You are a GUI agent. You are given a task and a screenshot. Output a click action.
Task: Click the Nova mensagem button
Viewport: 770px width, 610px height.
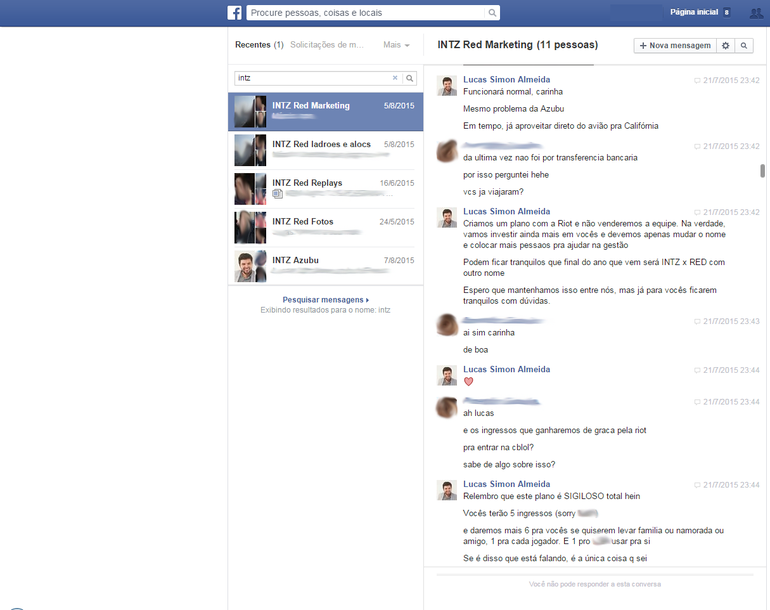[675, 46]
